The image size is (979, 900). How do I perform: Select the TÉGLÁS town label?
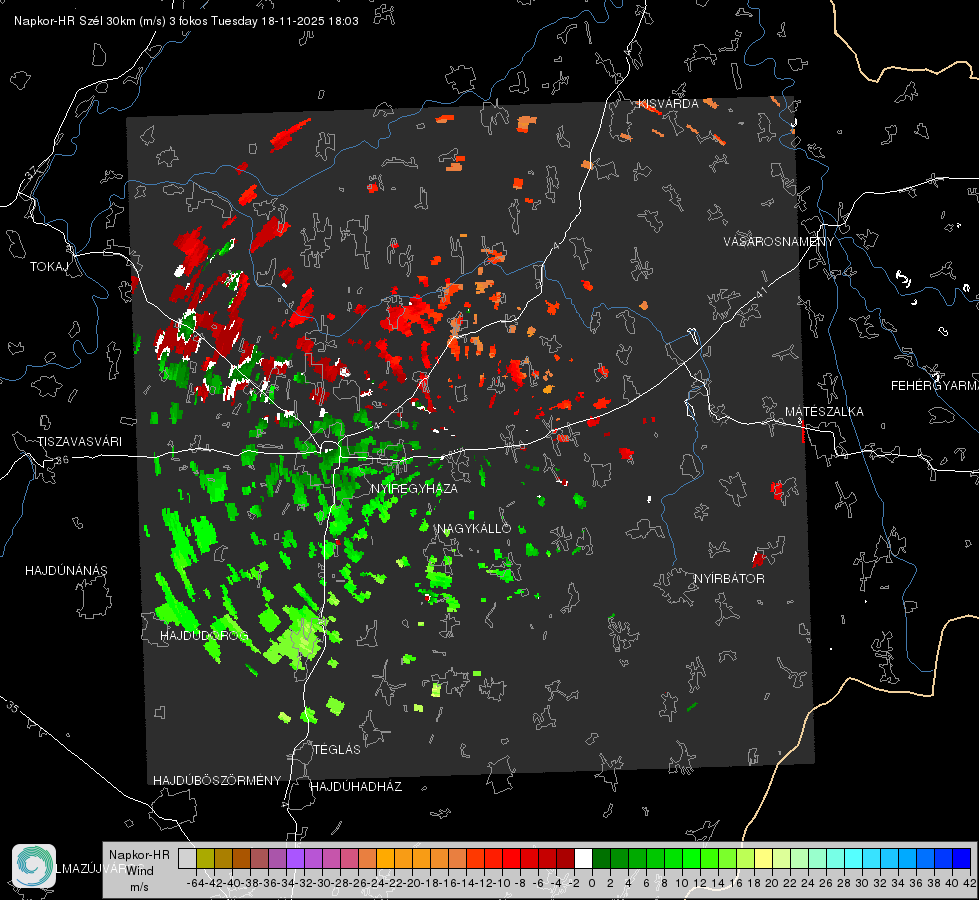click(337, 750)
